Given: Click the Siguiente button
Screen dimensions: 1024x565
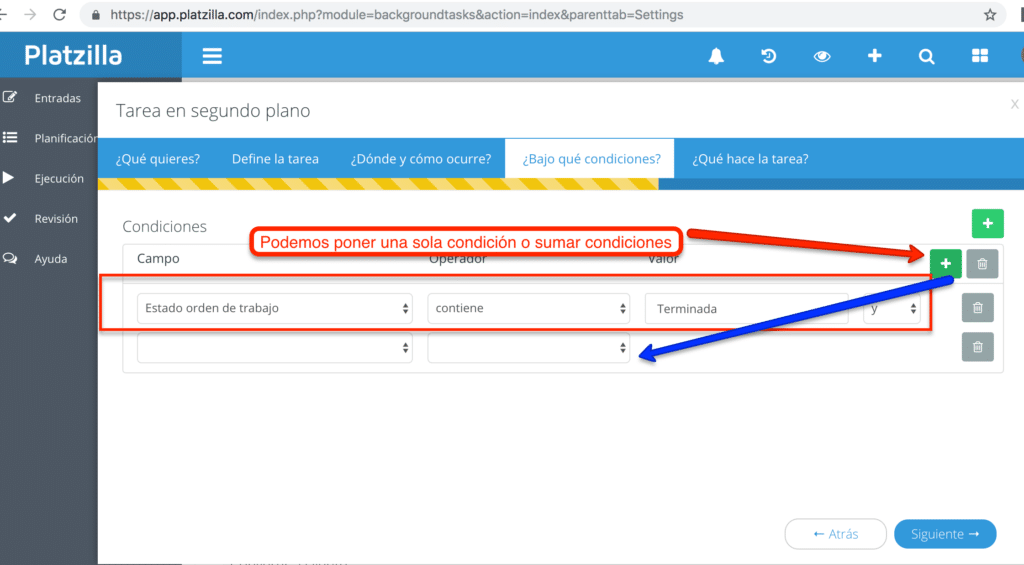Looking at the screenshot, I should (x=945, y=534).
